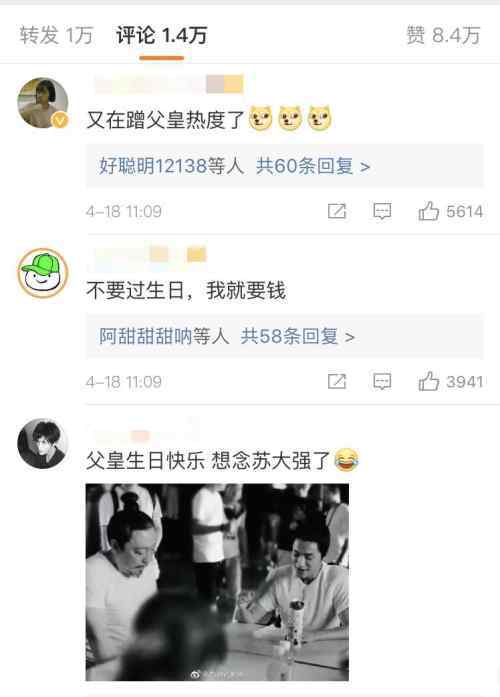The image size is (500, 697).
Task: Like the comment with 3941 likes
Action: (428, 381)
